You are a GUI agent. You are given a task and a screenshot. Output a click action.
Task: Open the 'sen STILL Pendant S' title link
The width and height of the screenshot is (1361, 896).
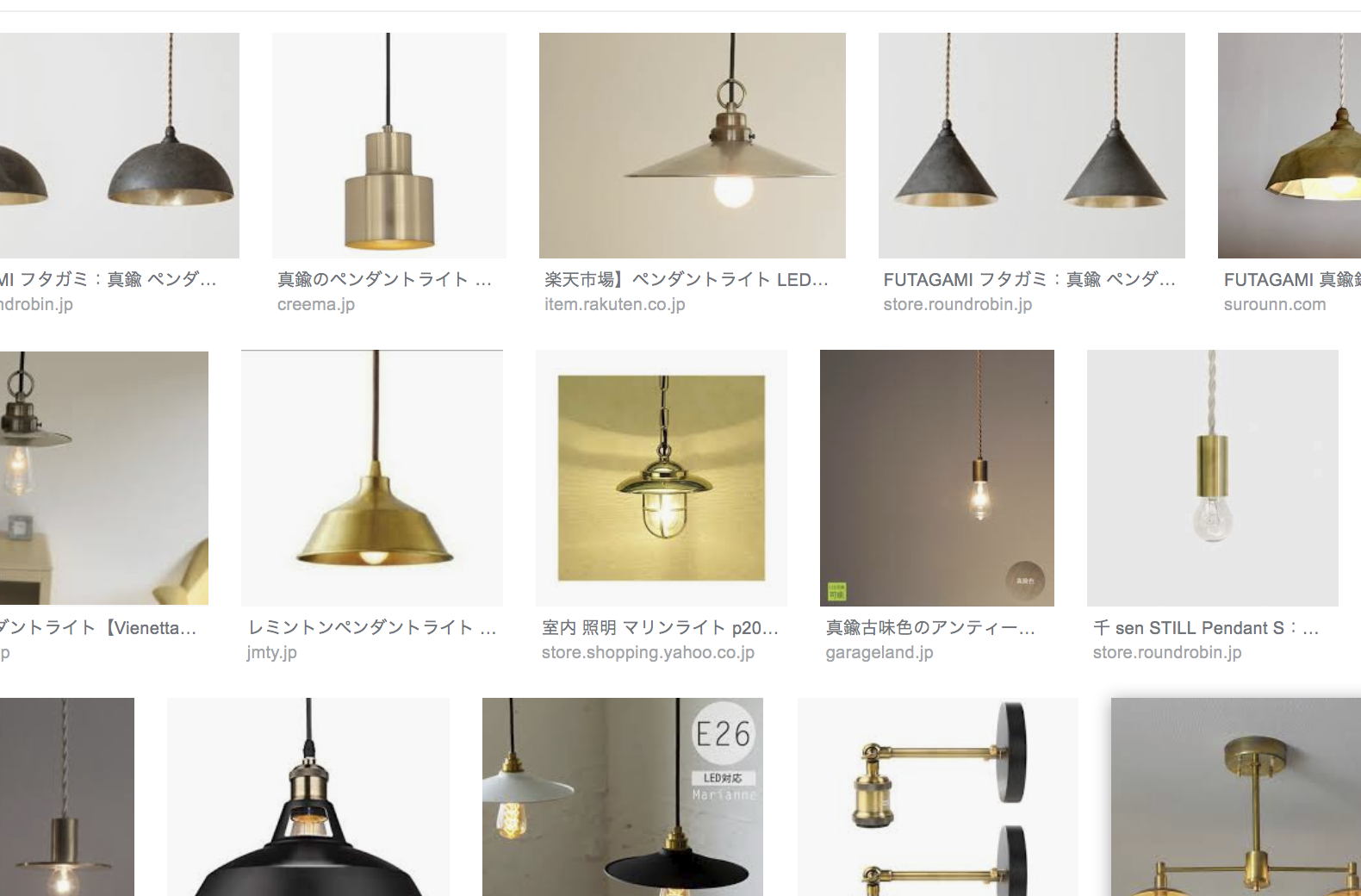1205,628
